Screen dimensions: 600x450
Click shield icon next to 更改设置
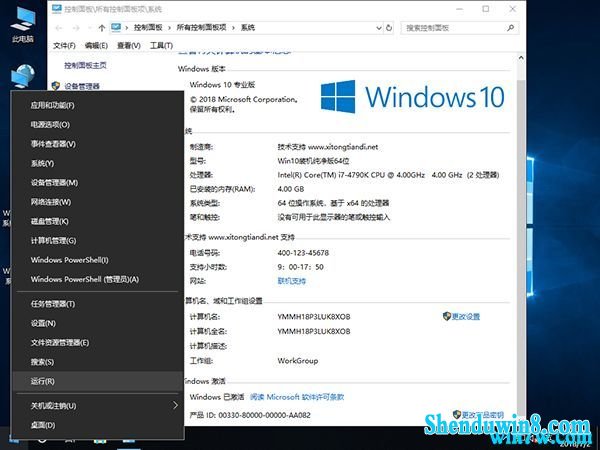pos(447,316)
